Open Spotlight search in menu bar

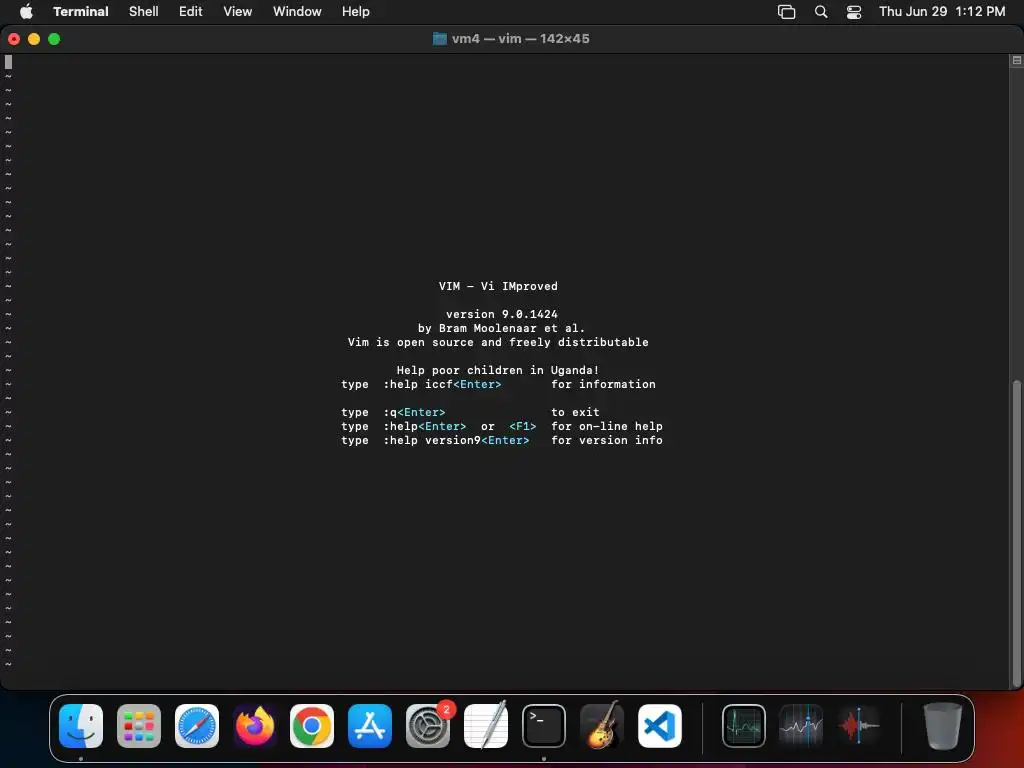pyautogui.click(x=821, y=12)
